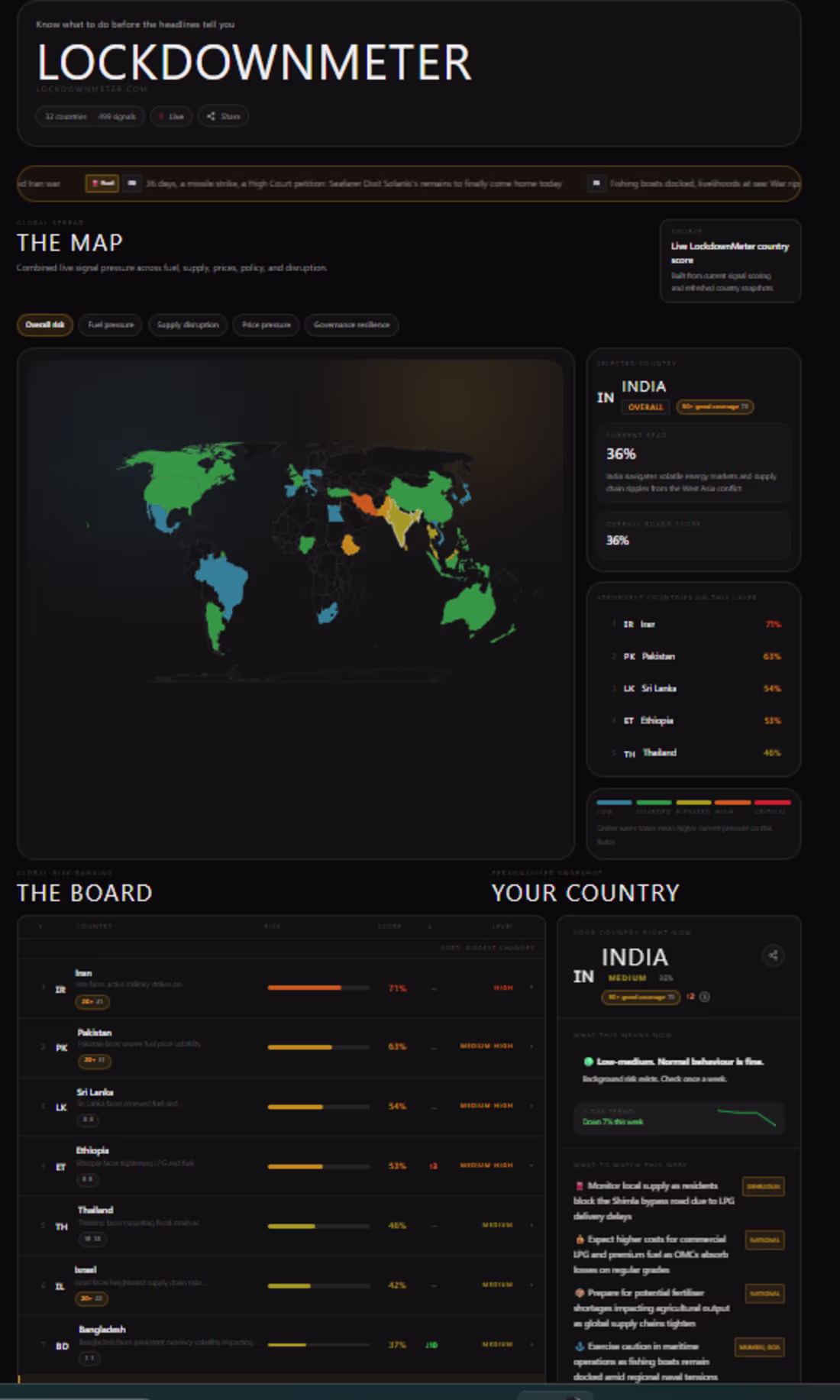Expand the Thailand row chevron on the board
The width and height of the screenshot is (840, 1400).
531,1225
